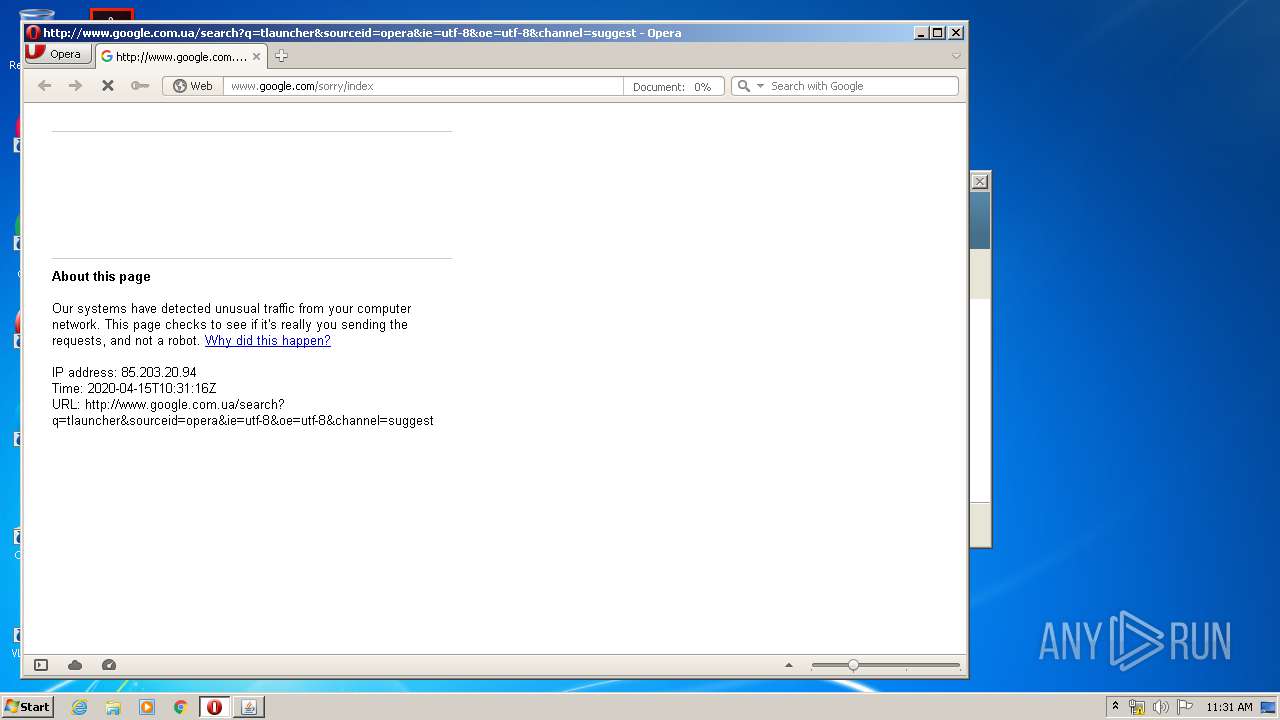Toggle the Opera Turbo icon

click(109, 665)
